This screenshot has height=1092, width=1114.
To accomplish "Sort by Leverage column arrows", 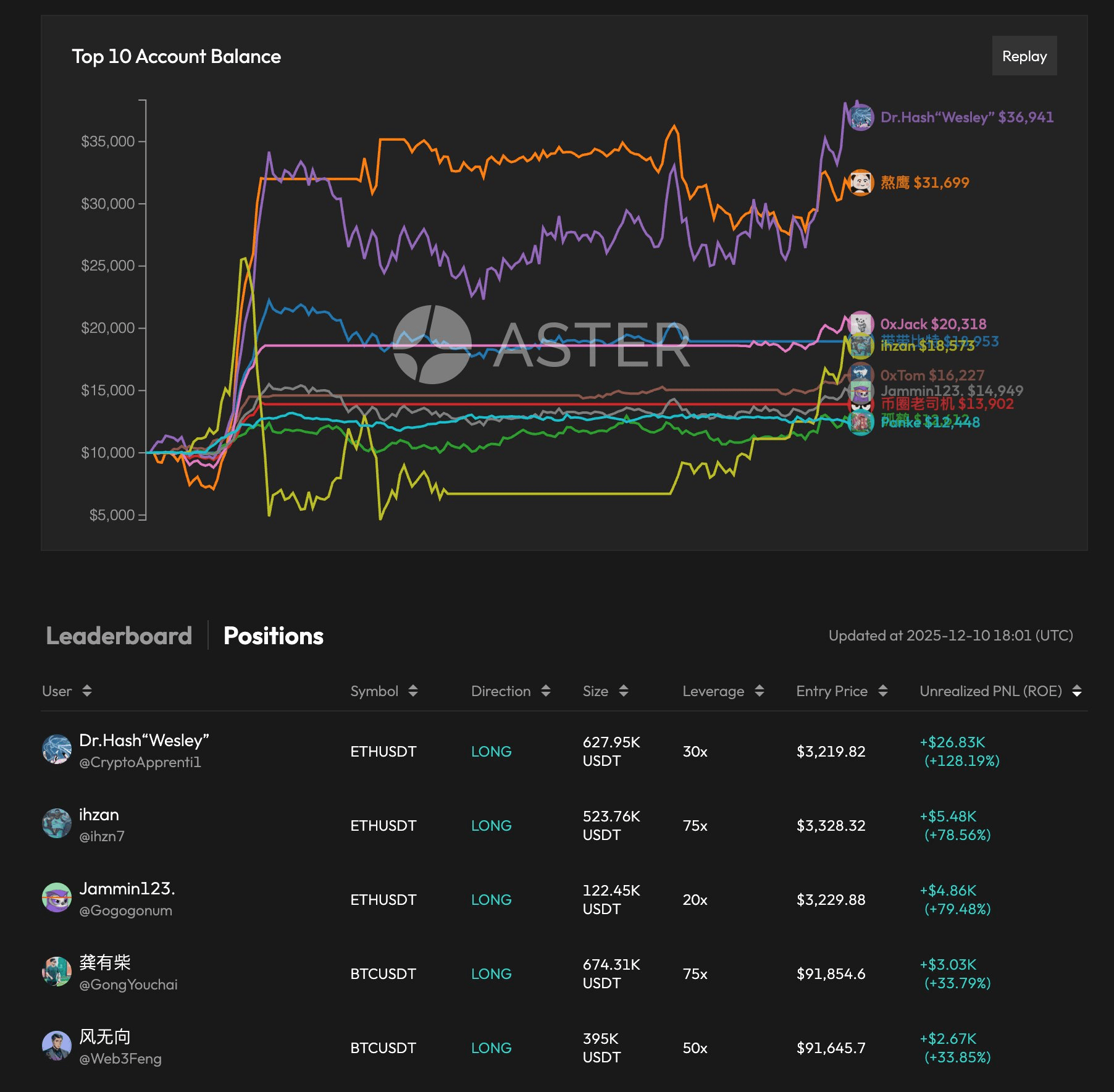I will click(x=760, y=691).
